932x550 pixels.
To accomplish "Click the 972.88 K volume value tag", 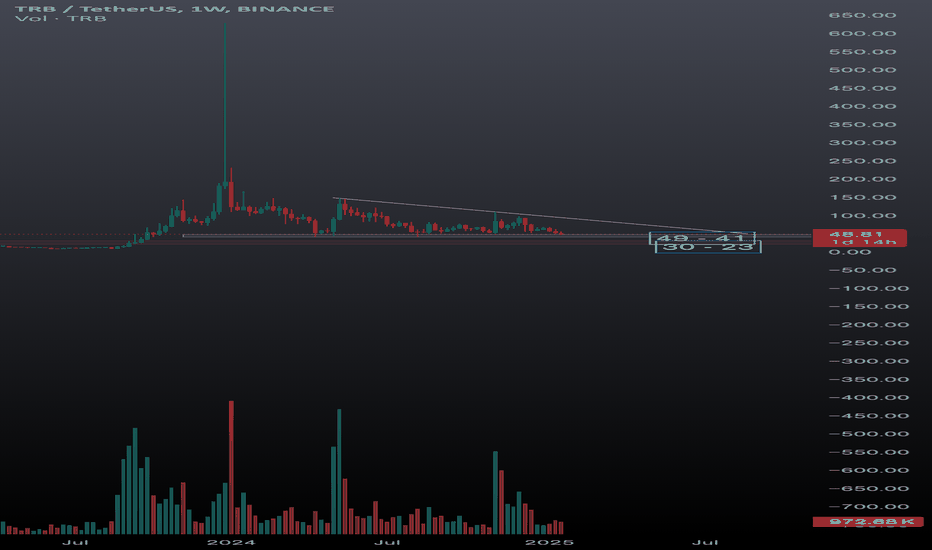I will coord(867,521).
